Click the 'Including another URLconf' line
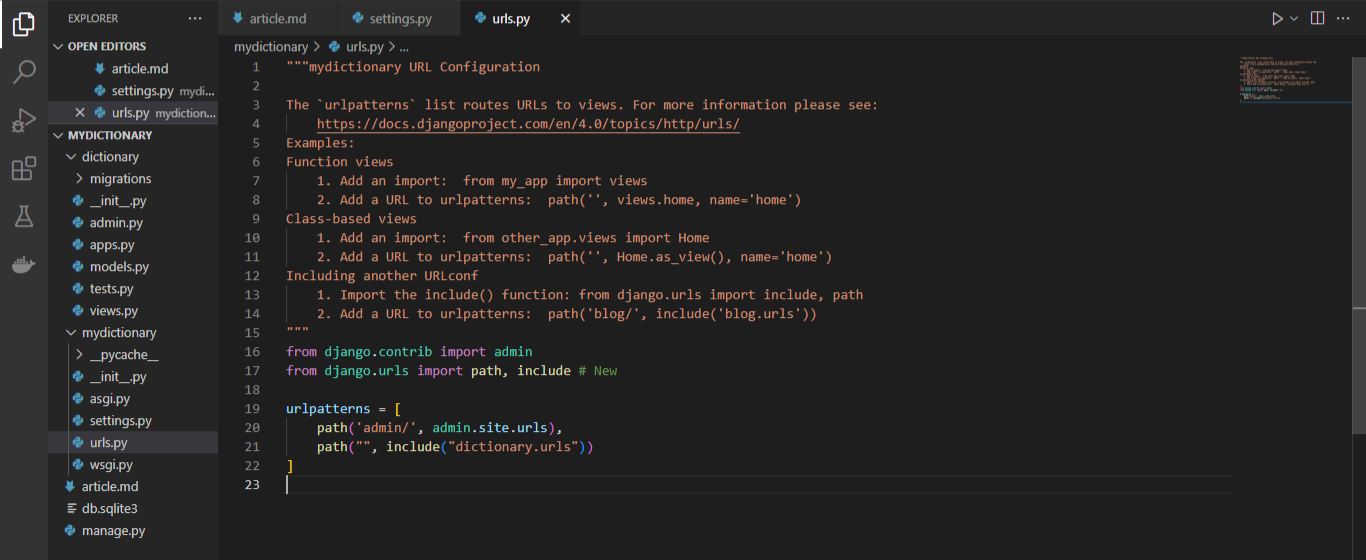The image size is (1366, 560). click(382, 276)
